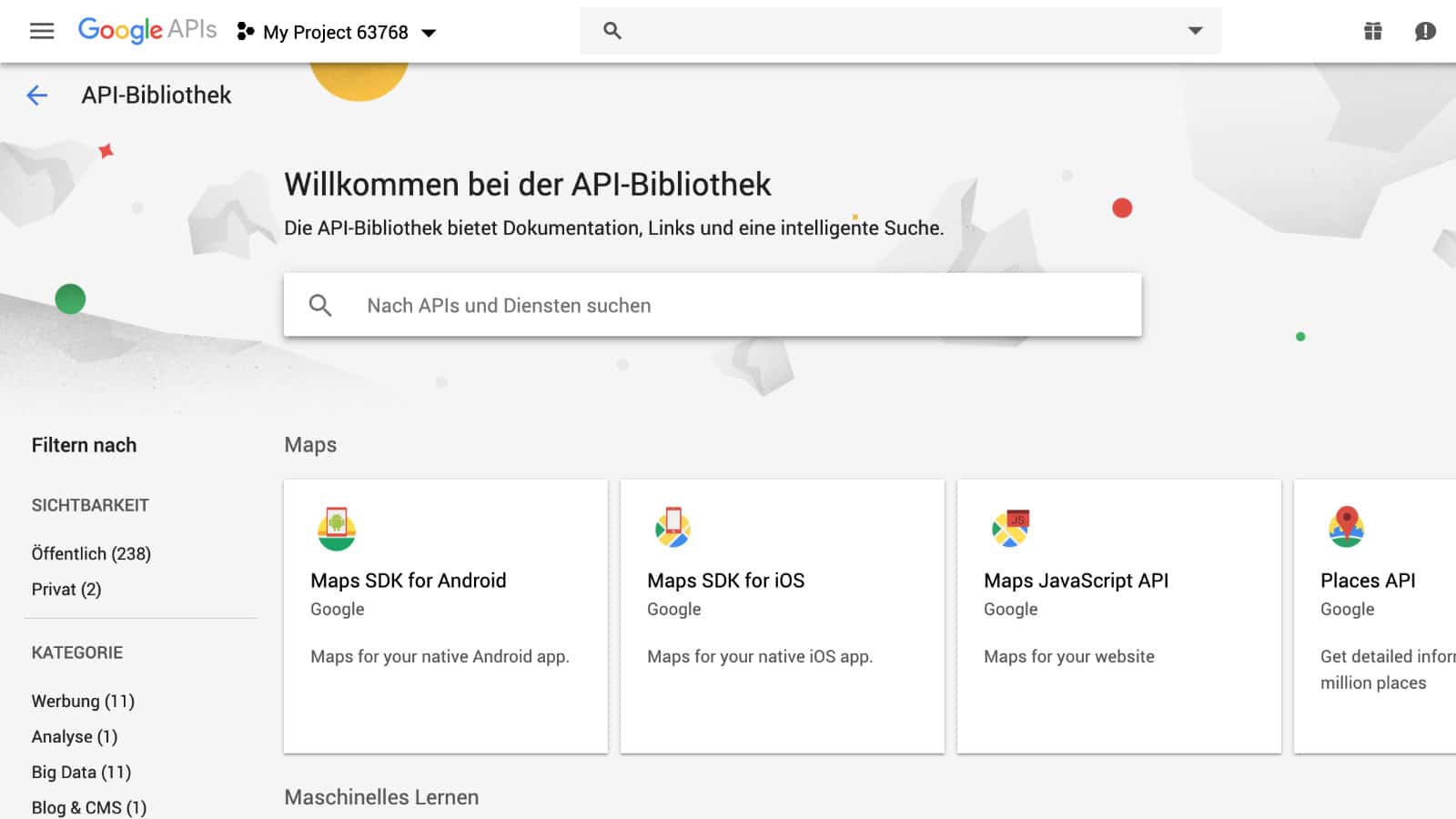Open the Maps SDK for Android card title
This screenshot has height=819, width=1456.
(x=409, y=581)
